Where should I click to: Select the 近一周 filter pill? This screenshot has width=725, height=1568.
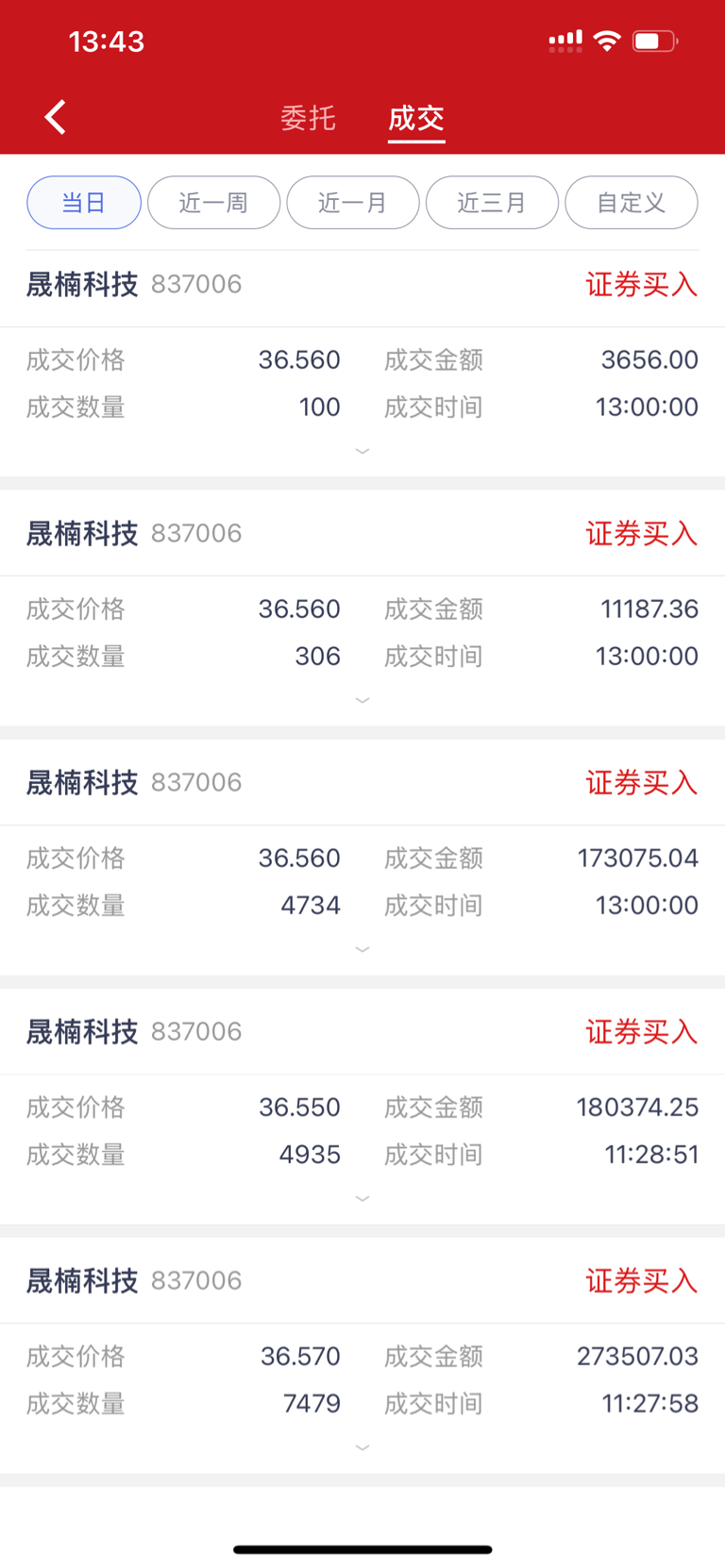(x=213, y=202)
